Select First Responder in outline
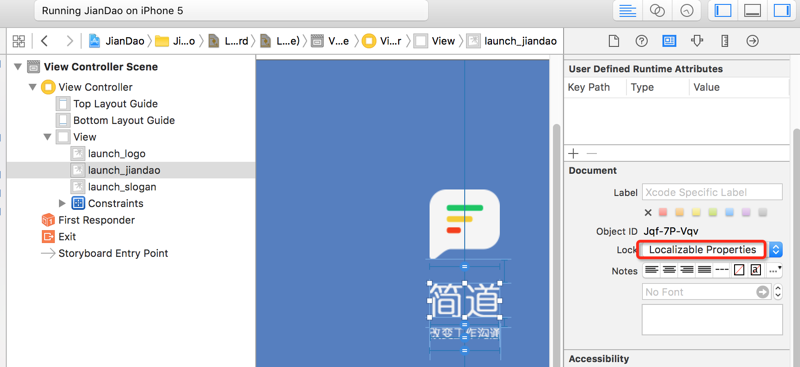This screenshot has height=367, width=800. [x=96, y=220]
